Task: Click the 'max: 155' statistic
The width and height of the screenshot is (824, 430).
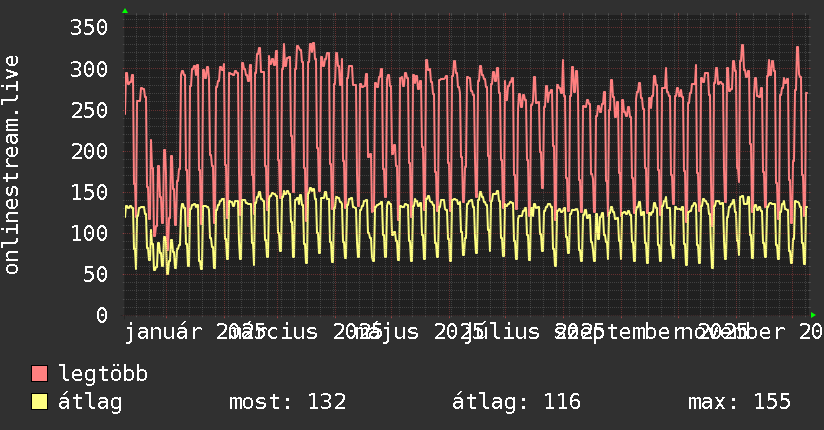Action: point(739,402)
